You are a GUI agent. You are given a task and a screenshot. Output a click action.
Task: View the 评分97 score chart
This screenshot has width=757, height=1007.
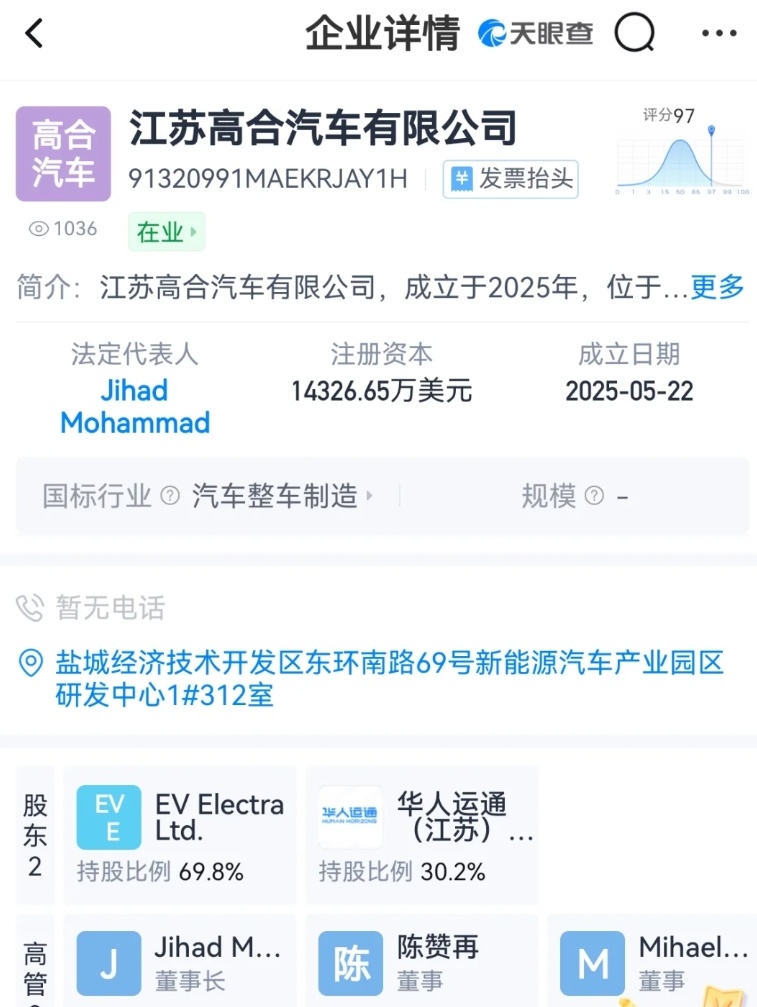682,152
